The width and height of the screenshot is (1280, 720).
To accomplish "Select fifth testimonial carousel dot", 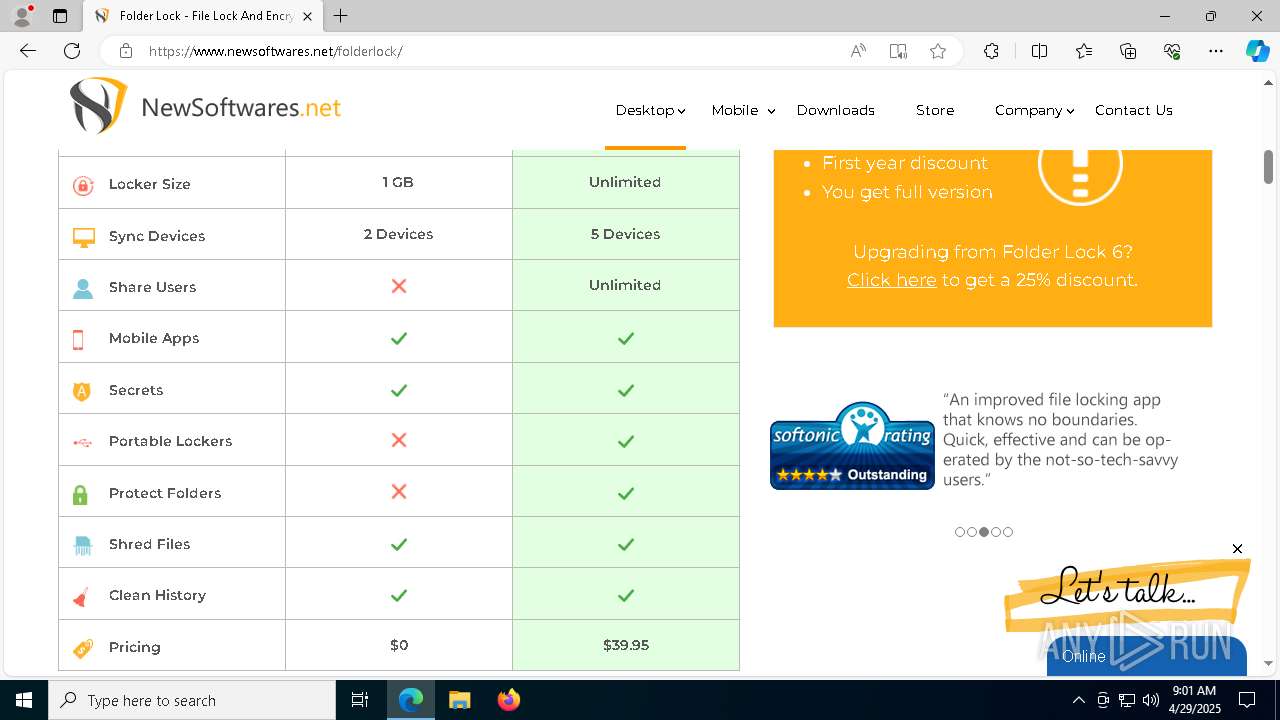I will [x=1008, y=532].
